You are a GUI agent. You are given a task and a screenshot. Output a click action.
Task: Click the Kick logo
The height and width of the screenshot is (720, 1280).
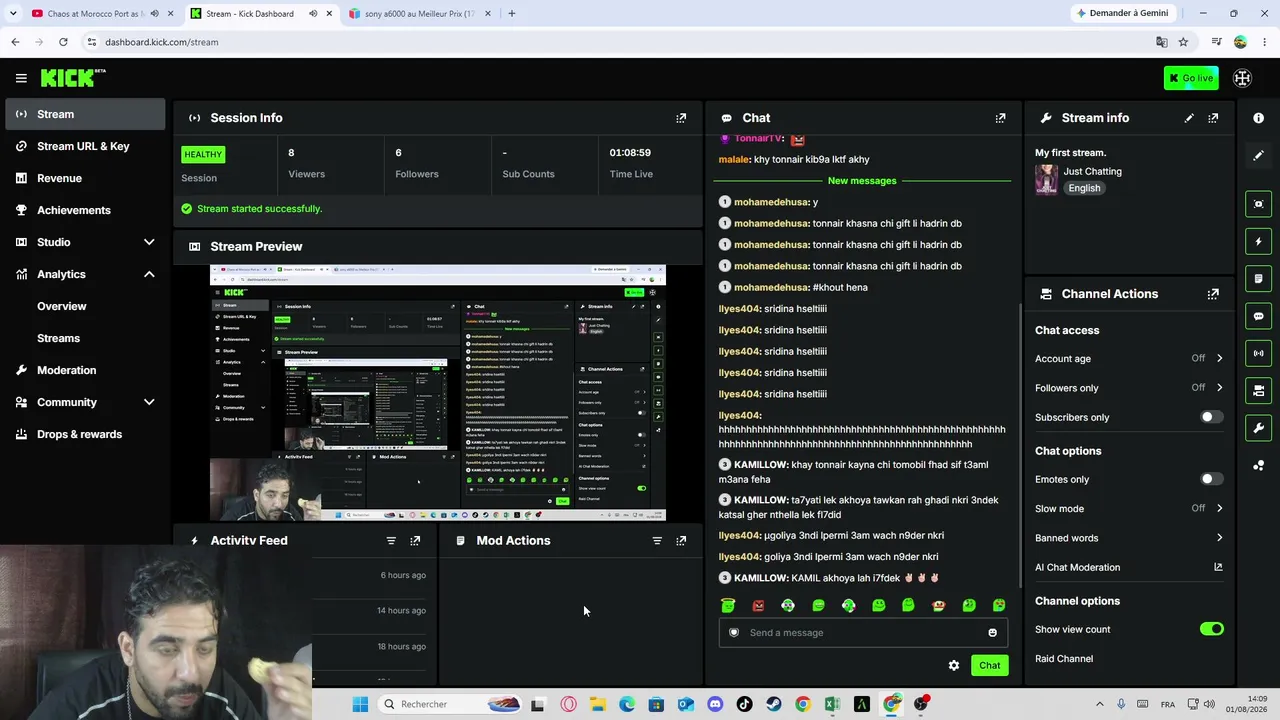pos(73,78)
